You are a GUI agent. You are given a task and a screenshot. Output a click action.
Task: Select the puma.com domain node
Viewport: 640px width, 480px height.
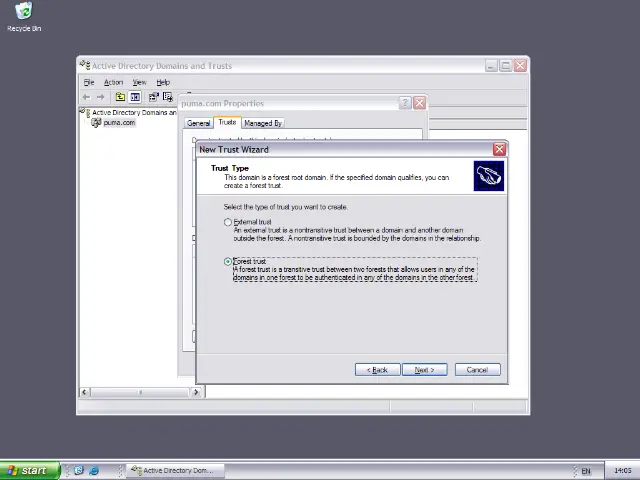[x=119, y=122]
